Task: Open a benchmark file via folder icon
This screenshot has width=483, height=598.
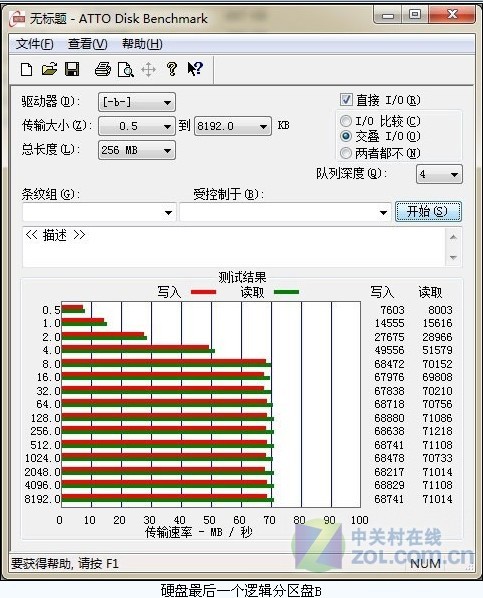Action: point(49,69)
